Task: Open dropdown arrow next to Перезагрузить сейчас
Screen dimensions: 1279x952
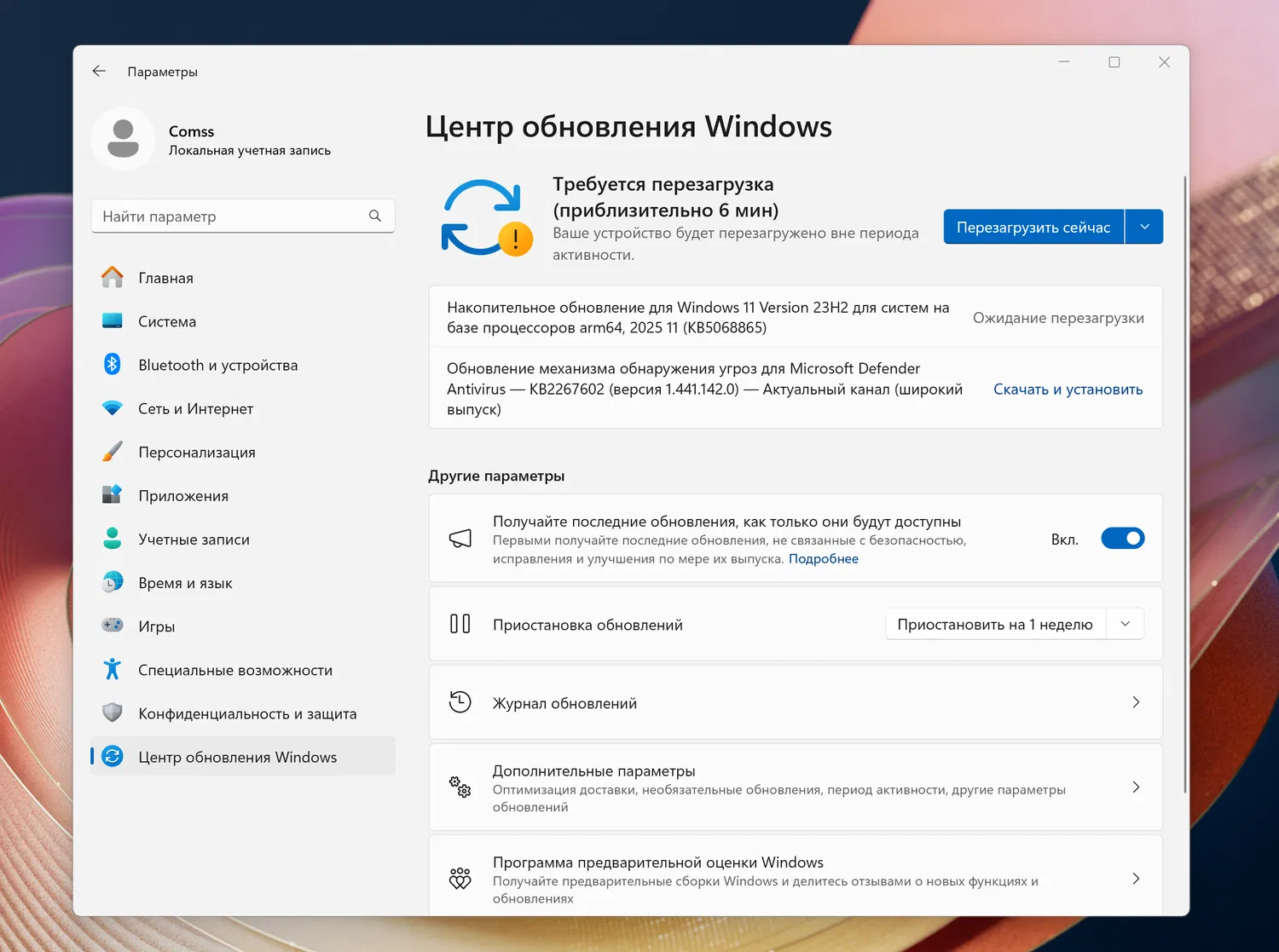Action: [x=1144, y=227]
